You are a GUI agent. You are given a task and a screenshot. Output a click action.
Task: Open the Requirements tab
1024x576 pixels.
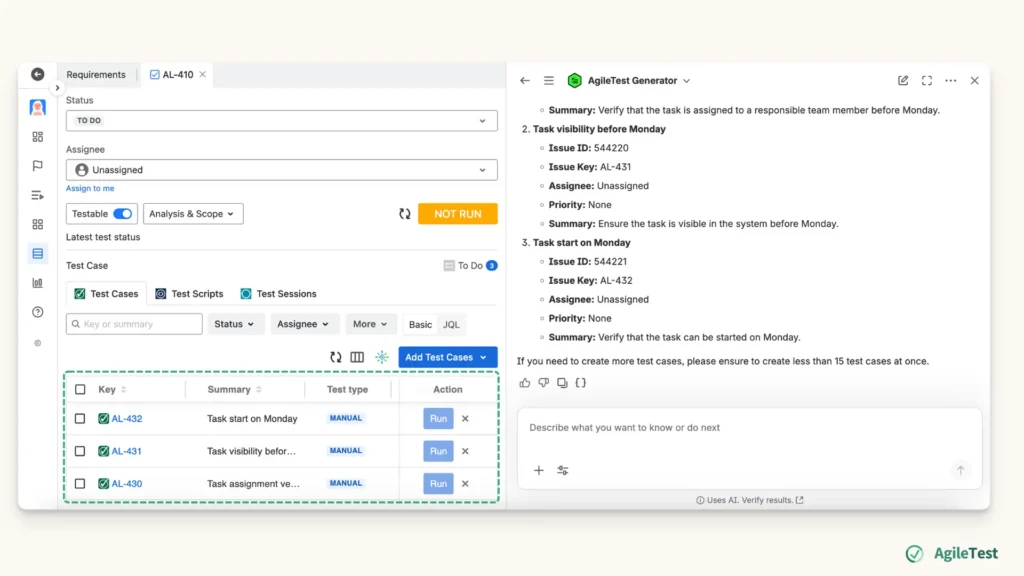pyautogui.click(x=96, y=74)
